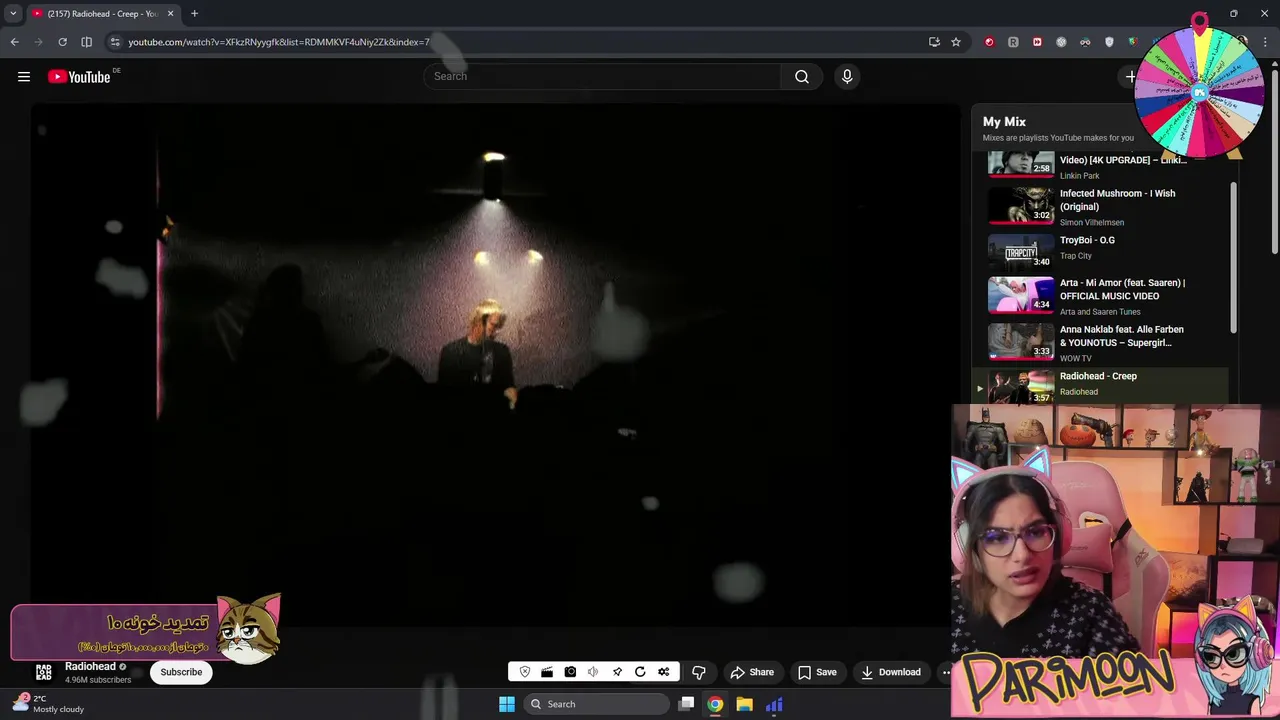Open the gray shield extension icon
1280x720 pixels.
1109,42
